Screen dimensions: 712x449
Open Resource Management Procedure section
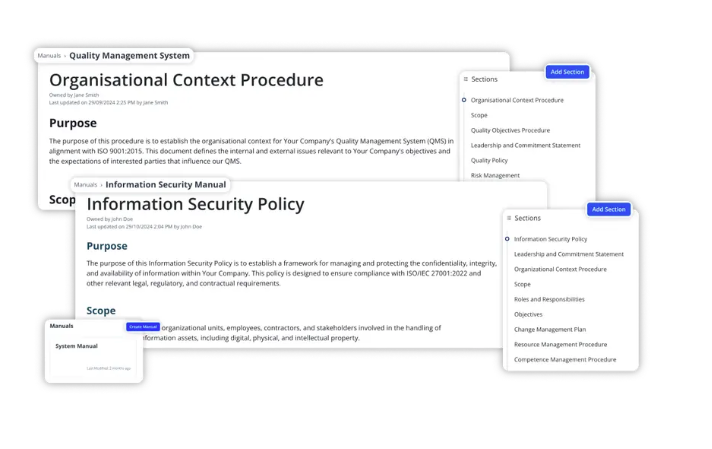560,344
